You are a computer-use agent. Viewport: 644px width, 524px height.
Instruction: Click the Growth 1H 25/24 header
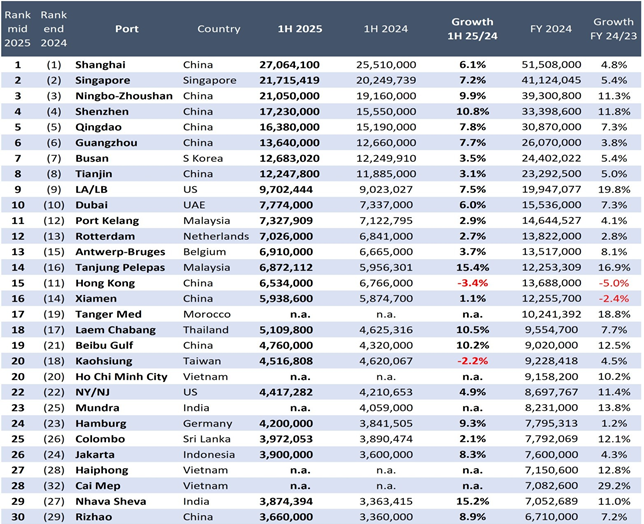472,29
